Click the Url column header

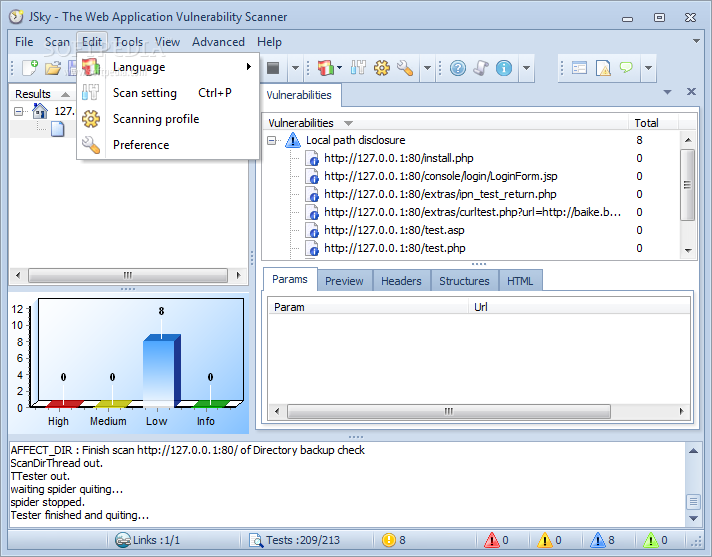579,307
